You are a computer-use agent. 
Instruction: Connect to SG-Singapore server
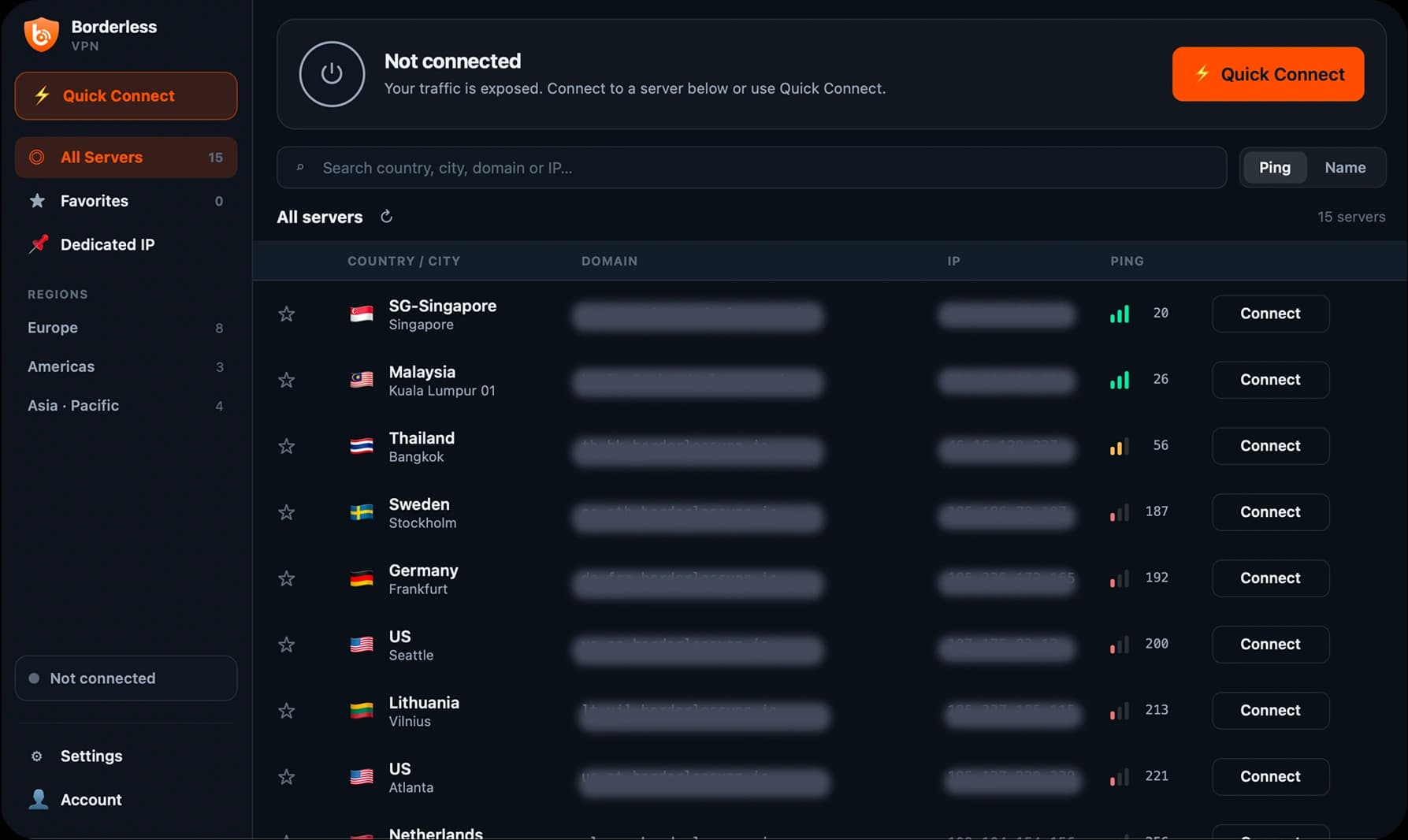coord(1270,314)
